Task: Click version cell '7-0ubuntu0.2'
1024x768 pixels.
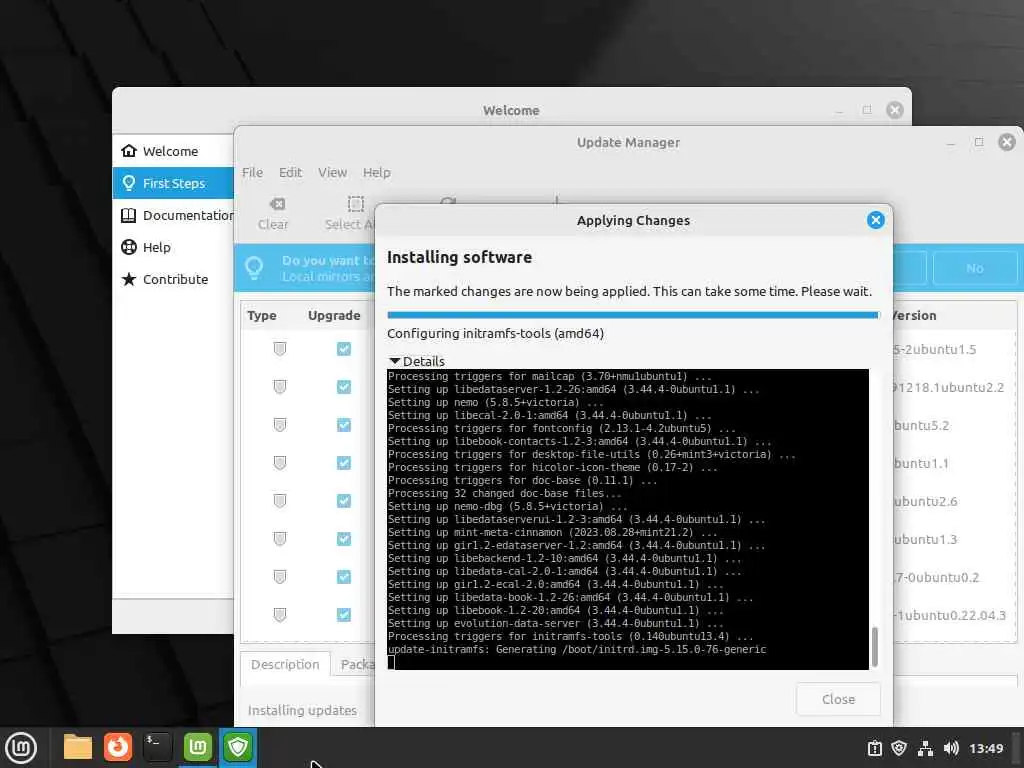Action: click(936, 577)
